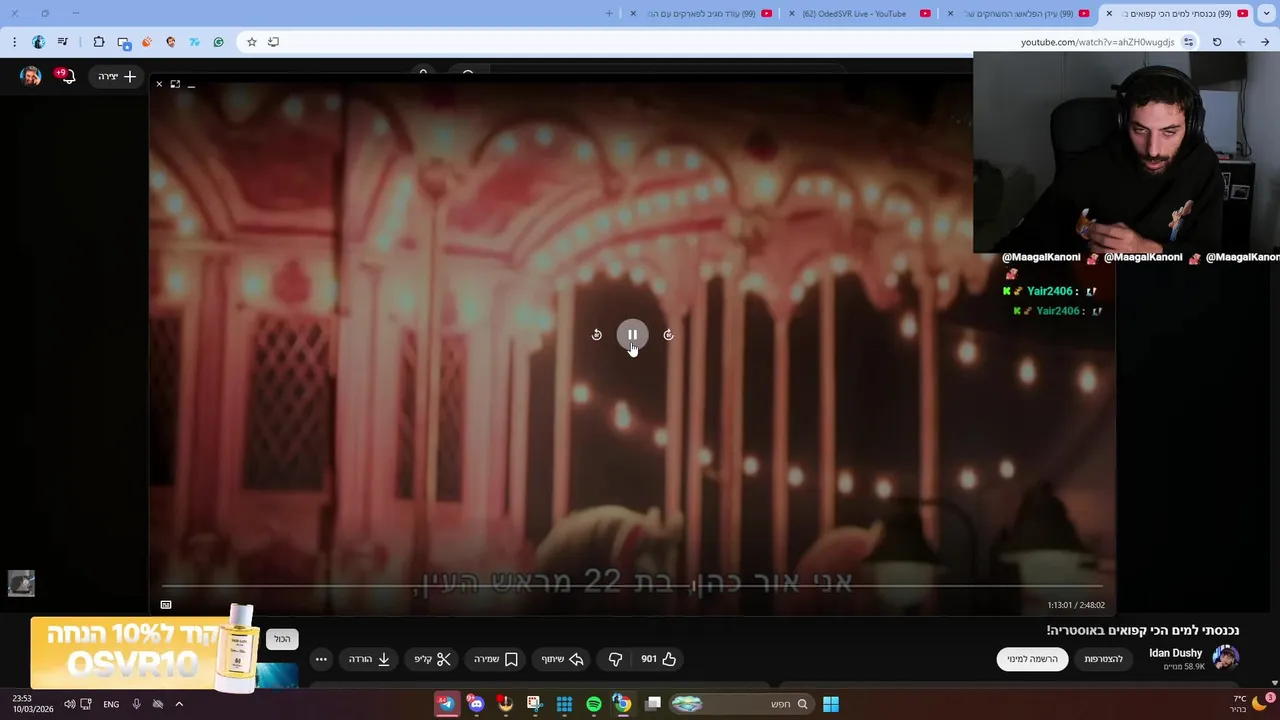Open the Idan Dushy channel avatar
Viewport: 1280px width, 720px height.
point(1225,658)
